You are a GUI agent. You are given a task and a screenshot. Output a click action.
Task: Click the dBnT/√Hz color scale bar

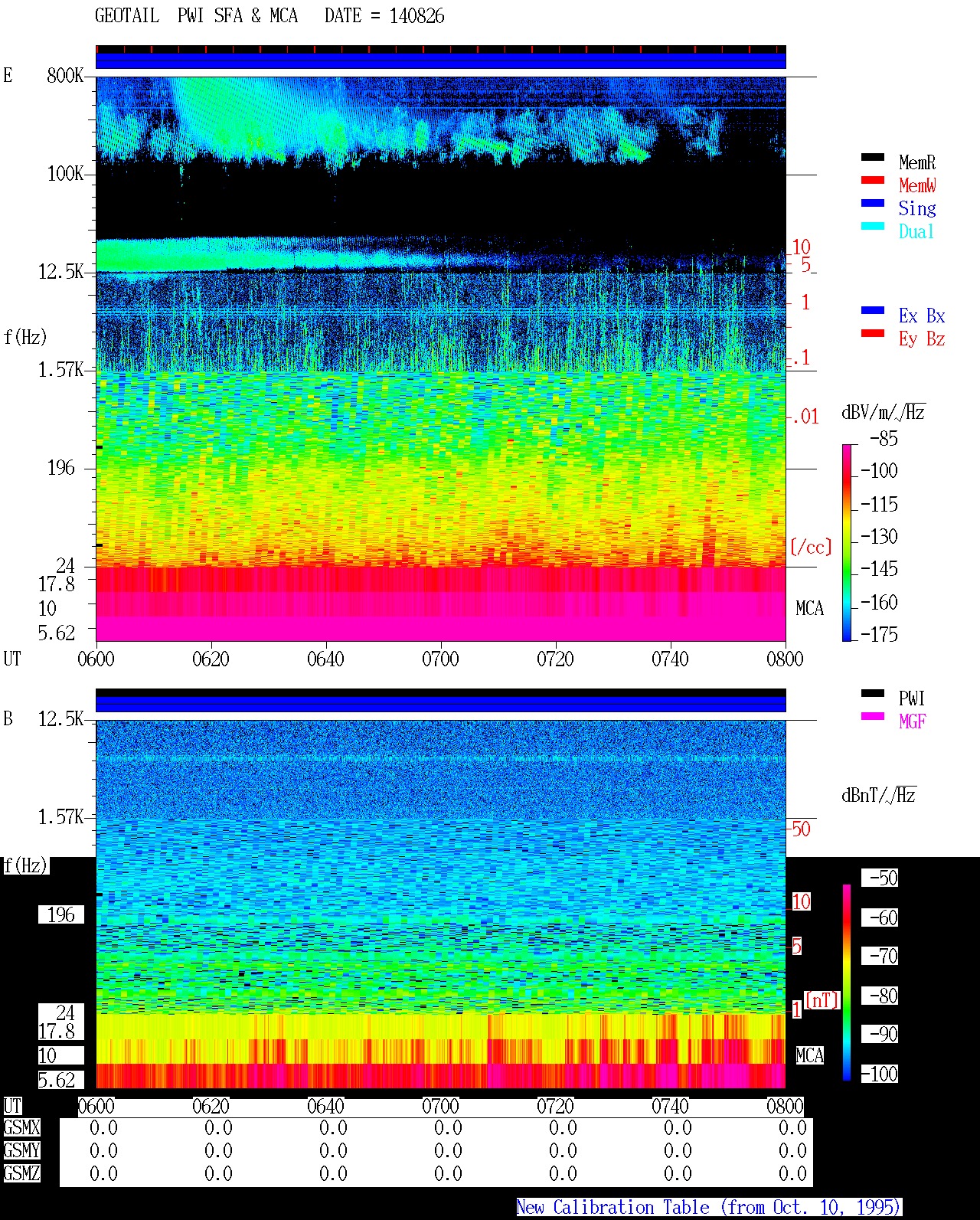click(847, 983)
